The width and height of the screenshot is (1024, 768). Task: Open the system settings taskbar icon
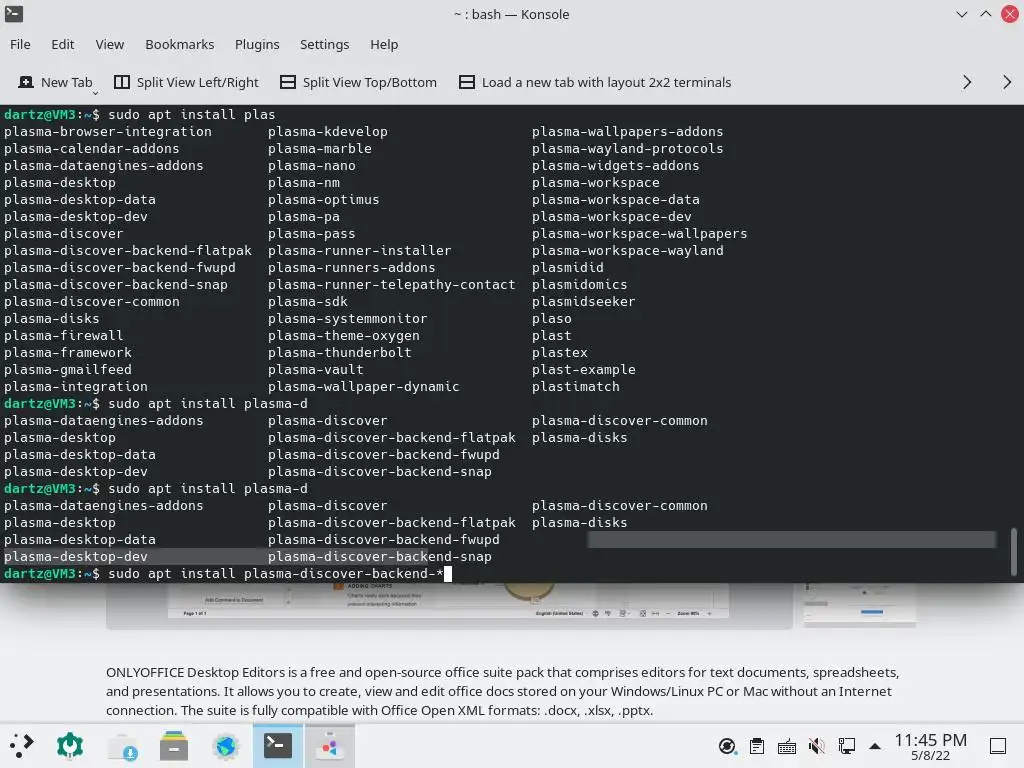(70, 746)
